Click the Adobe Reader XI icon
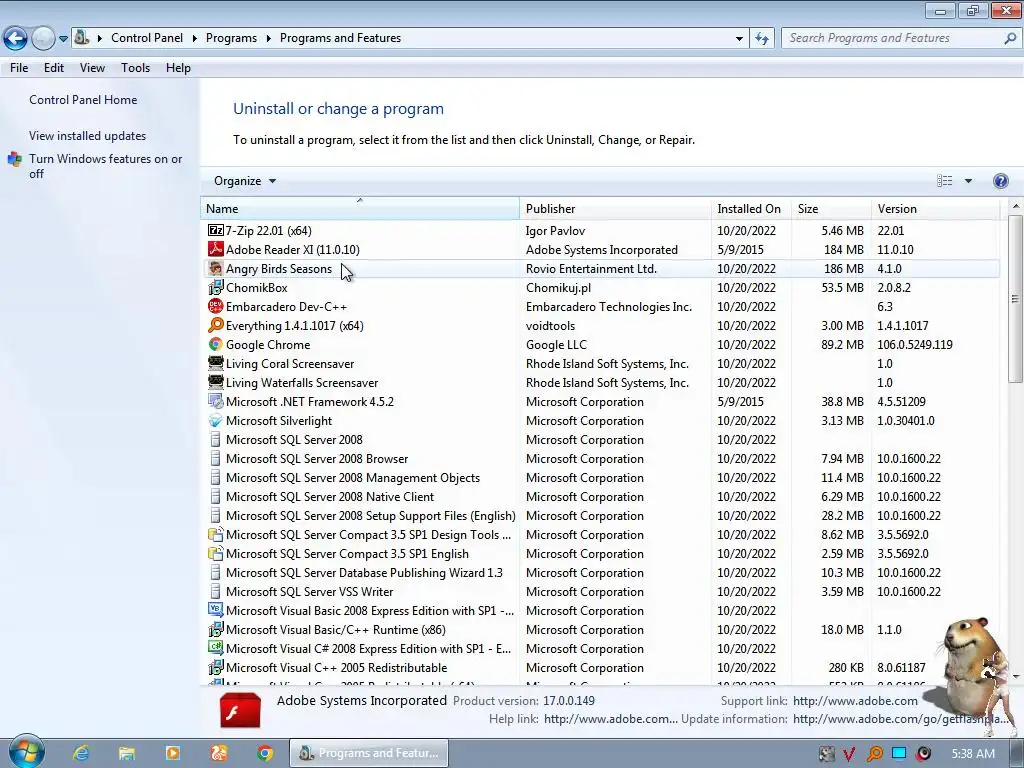Image resolution: width=1024 pixels, height=768 pixels. [216, 249]
